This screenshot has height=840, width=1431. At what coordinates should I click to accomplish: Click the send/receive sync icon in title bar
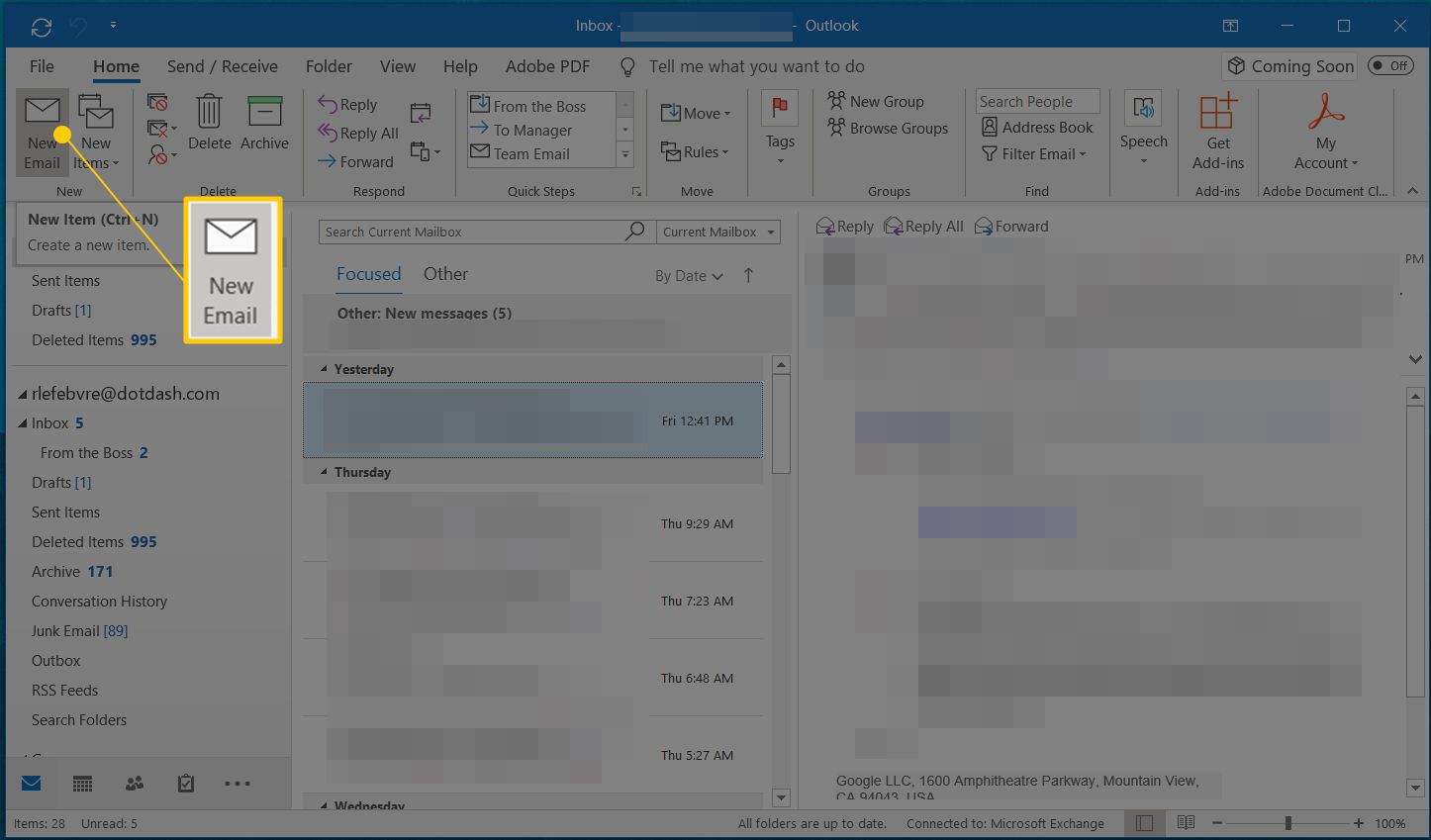pos(42,27)
